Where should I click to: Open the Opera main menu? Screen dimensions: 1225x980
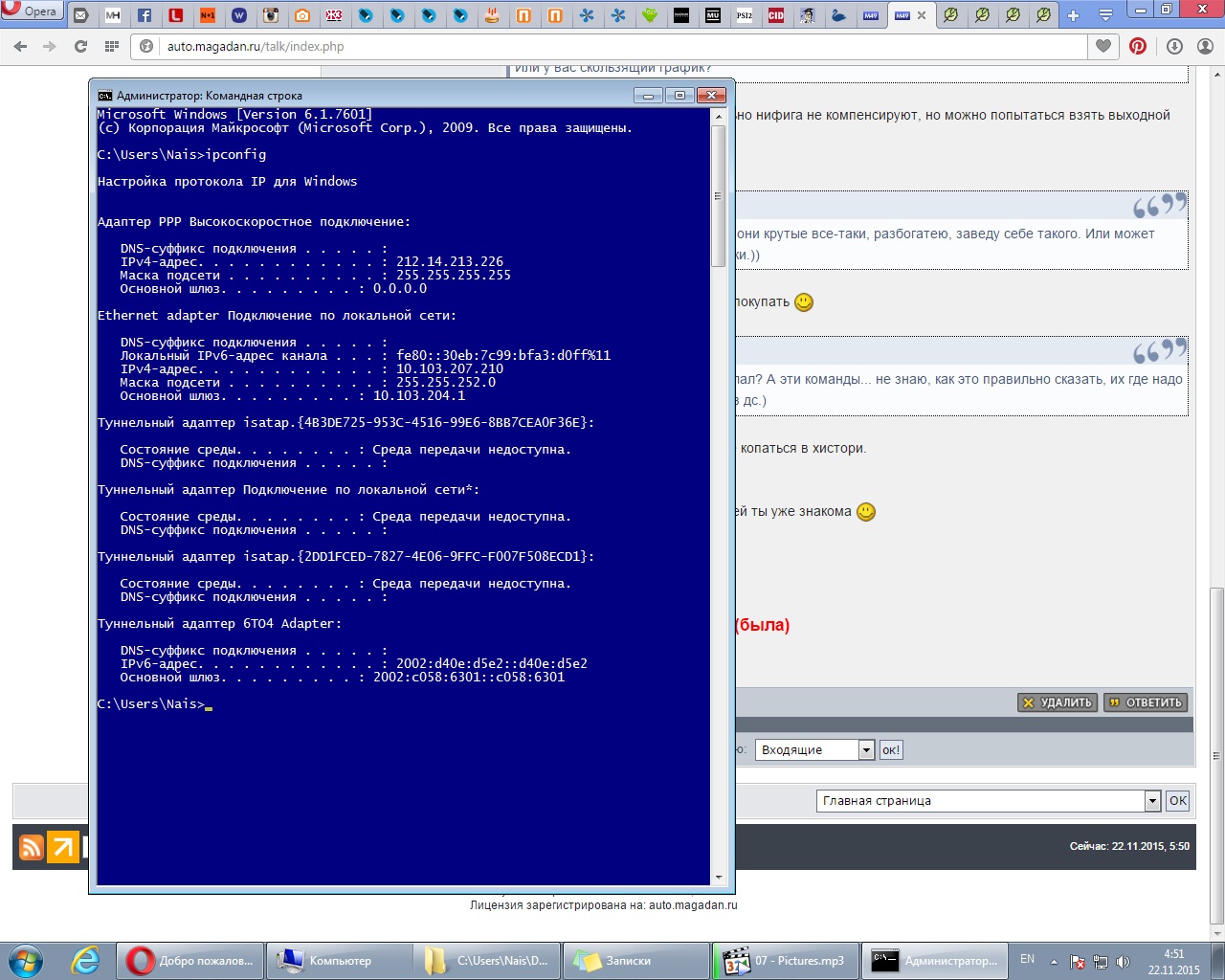pyautogui.click(x=32, y=11)
